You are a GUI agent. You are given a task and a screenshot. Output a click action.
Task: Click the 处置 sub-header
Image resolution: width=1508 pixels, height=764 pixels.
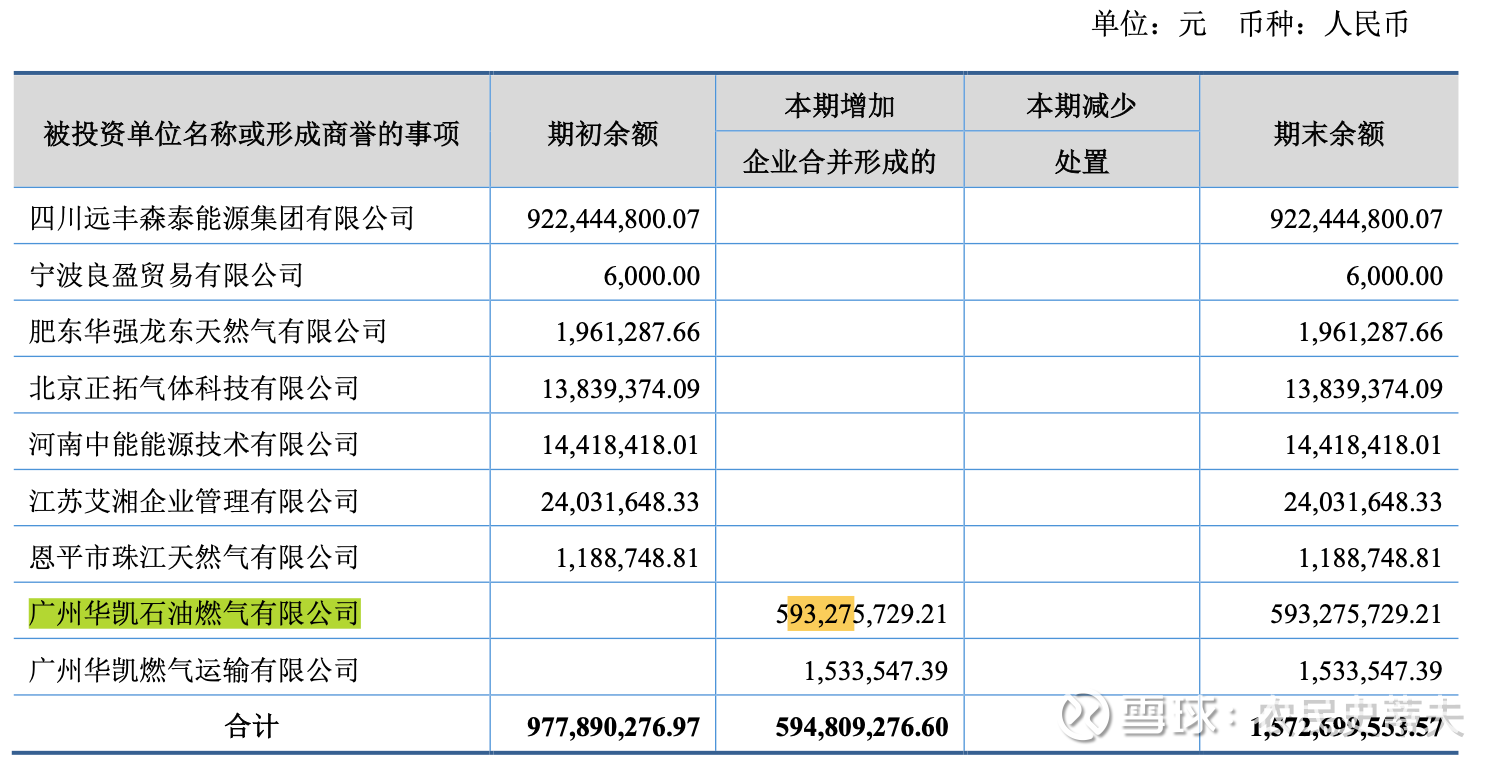1081,161
